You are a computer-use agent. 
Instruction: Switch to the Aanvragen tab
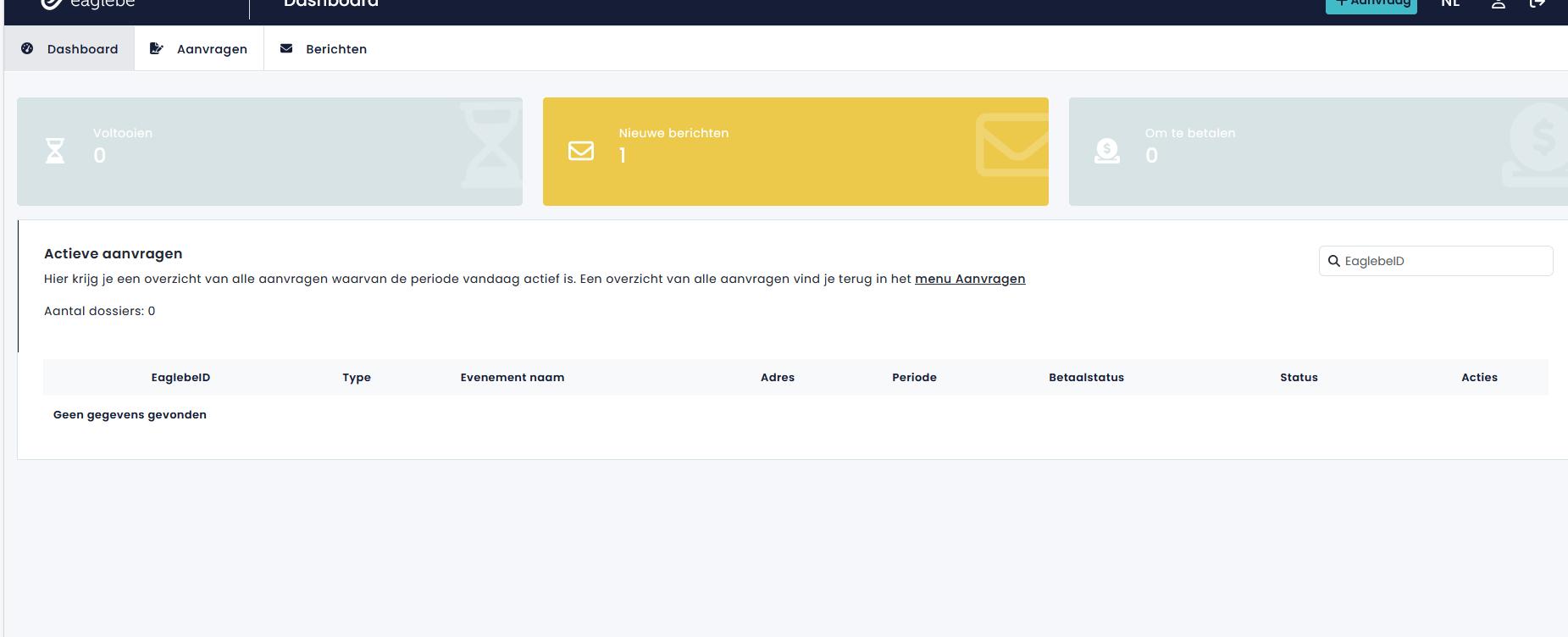tap(199, 49)
